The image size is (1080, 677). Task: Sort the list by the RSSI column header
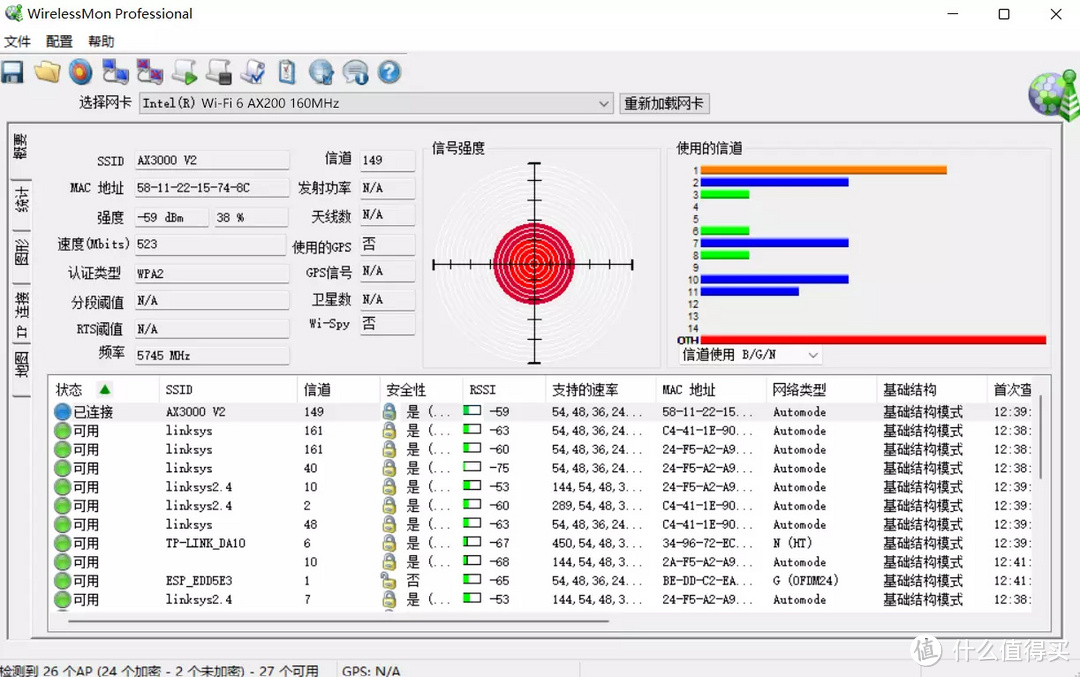pos(482,390)
